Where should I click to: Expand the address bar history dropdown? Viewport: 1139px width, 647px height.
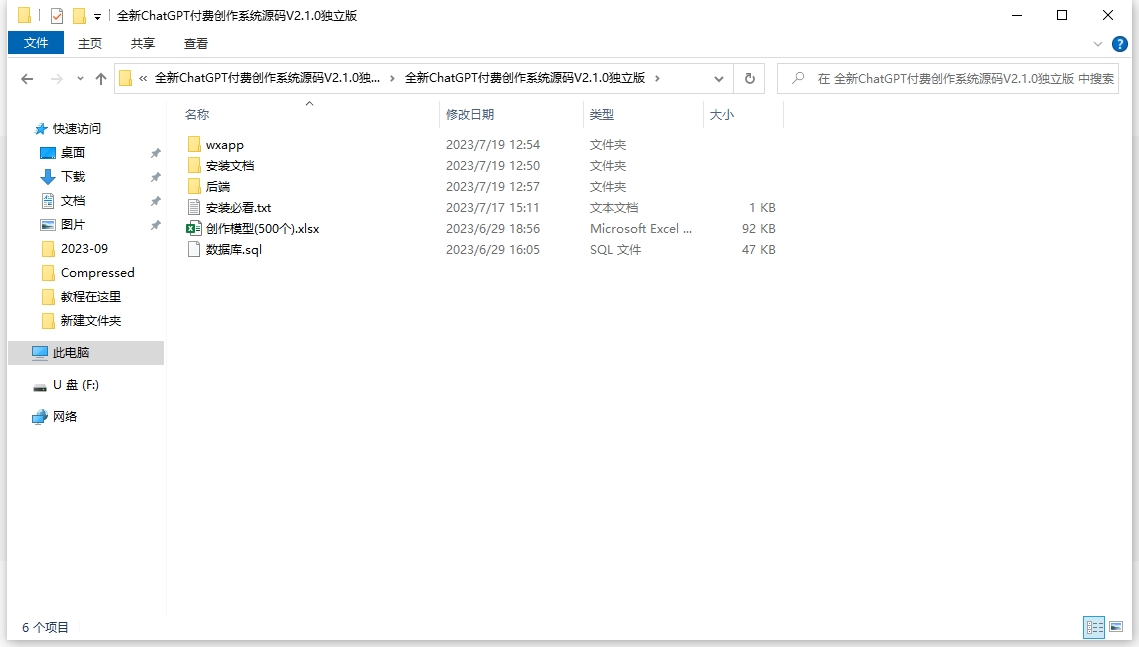click(x=718, y=78)
